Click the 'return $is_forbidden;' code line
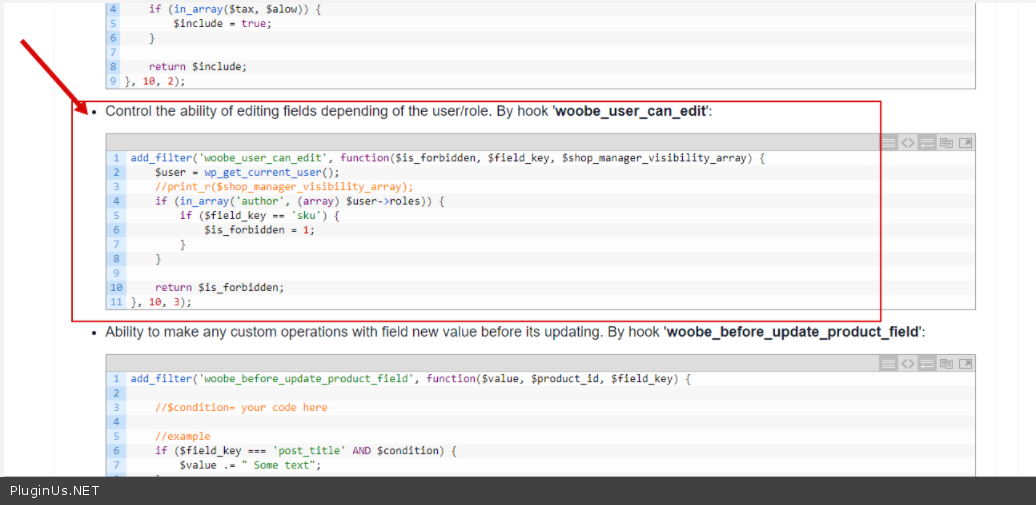This screenshot has width=1036, height=505. (x=219, y=287)
